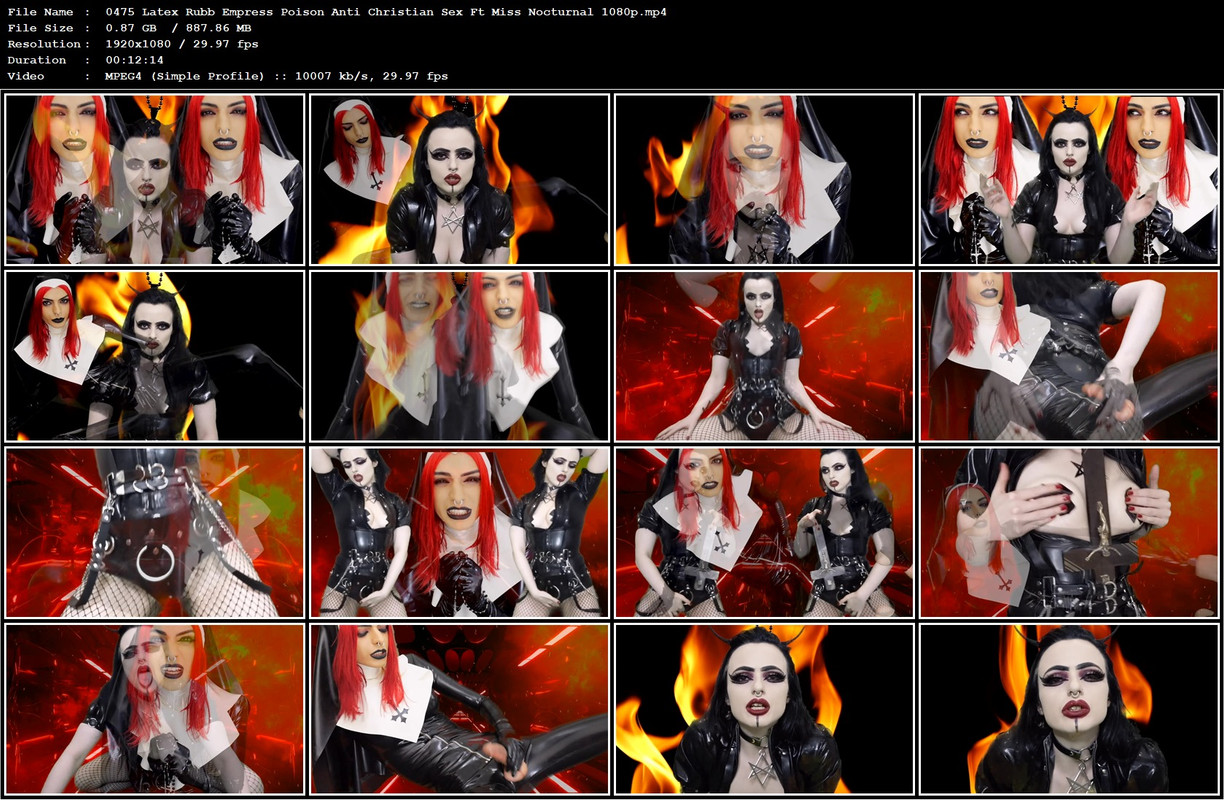The image size is (1224, 800).
Task: Click the "Video" label in the header
Action: pyautogui.click(x=26, y=76)
